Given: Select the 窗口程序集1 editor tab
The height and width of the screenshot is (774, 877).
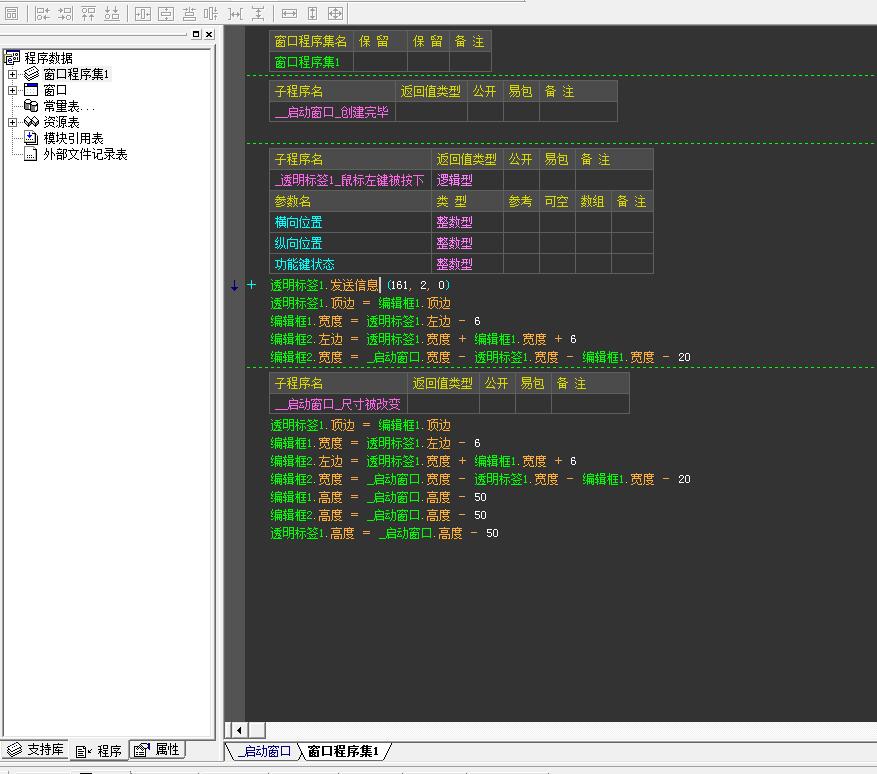Looking at the screenshot, I should pyautogui.click(x=343, y=751).
